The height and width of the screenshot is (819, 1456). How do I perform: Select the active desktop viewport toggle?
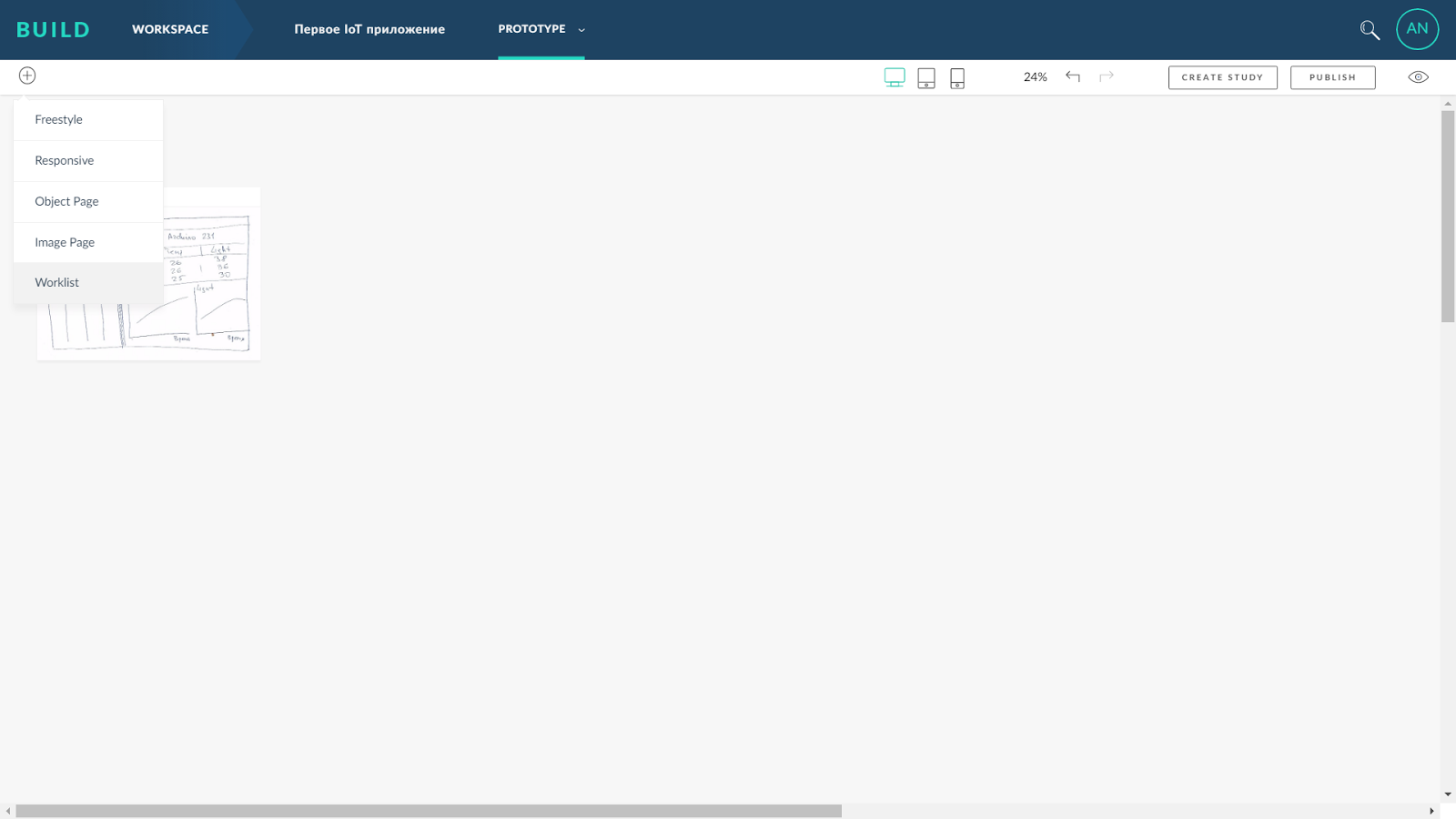click(x=895, y=77)
